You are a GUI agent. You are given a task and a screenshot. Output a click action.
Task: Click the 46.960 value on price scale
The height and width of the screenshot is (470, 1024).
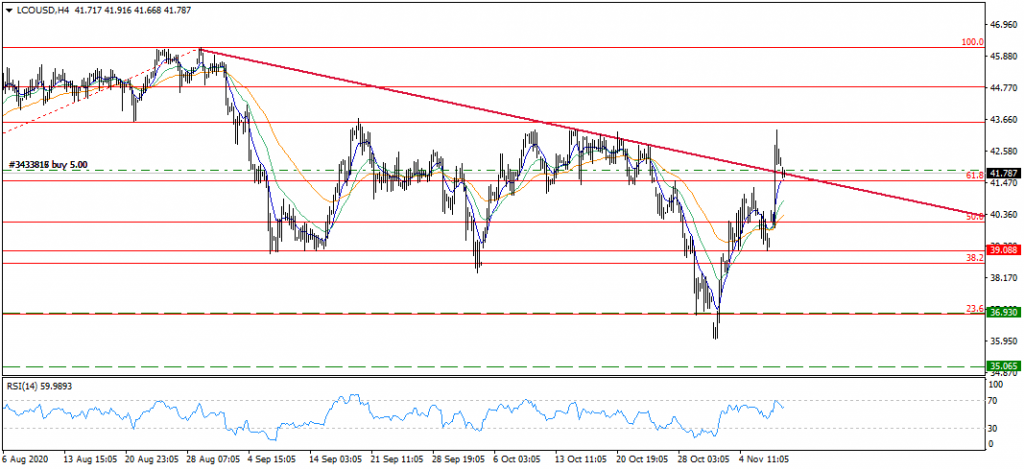pos(1003,24)
